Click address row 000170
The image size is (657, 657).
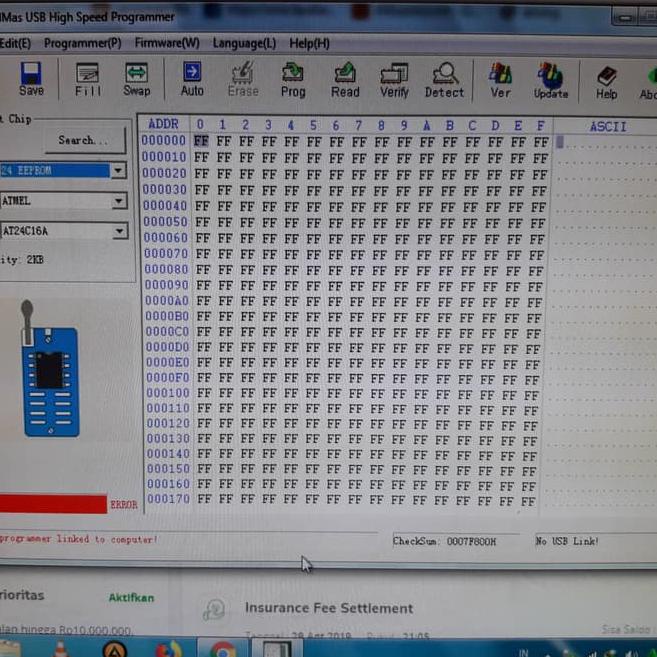(169, 499)
